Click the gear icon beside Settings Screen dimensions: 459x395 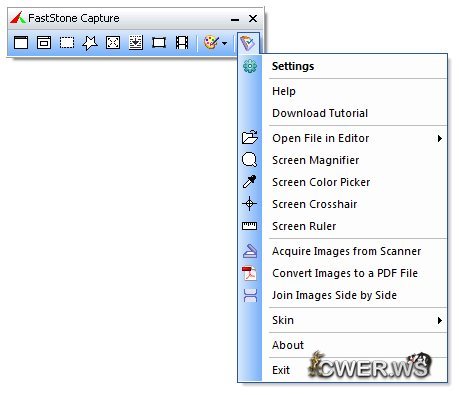(x=250, y=66)
